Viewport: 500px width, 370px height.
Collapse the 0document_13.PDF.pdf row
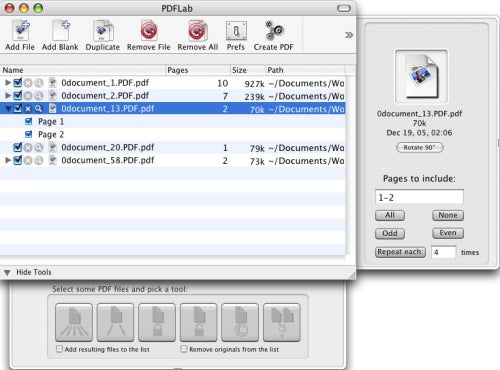pos(8,109)
